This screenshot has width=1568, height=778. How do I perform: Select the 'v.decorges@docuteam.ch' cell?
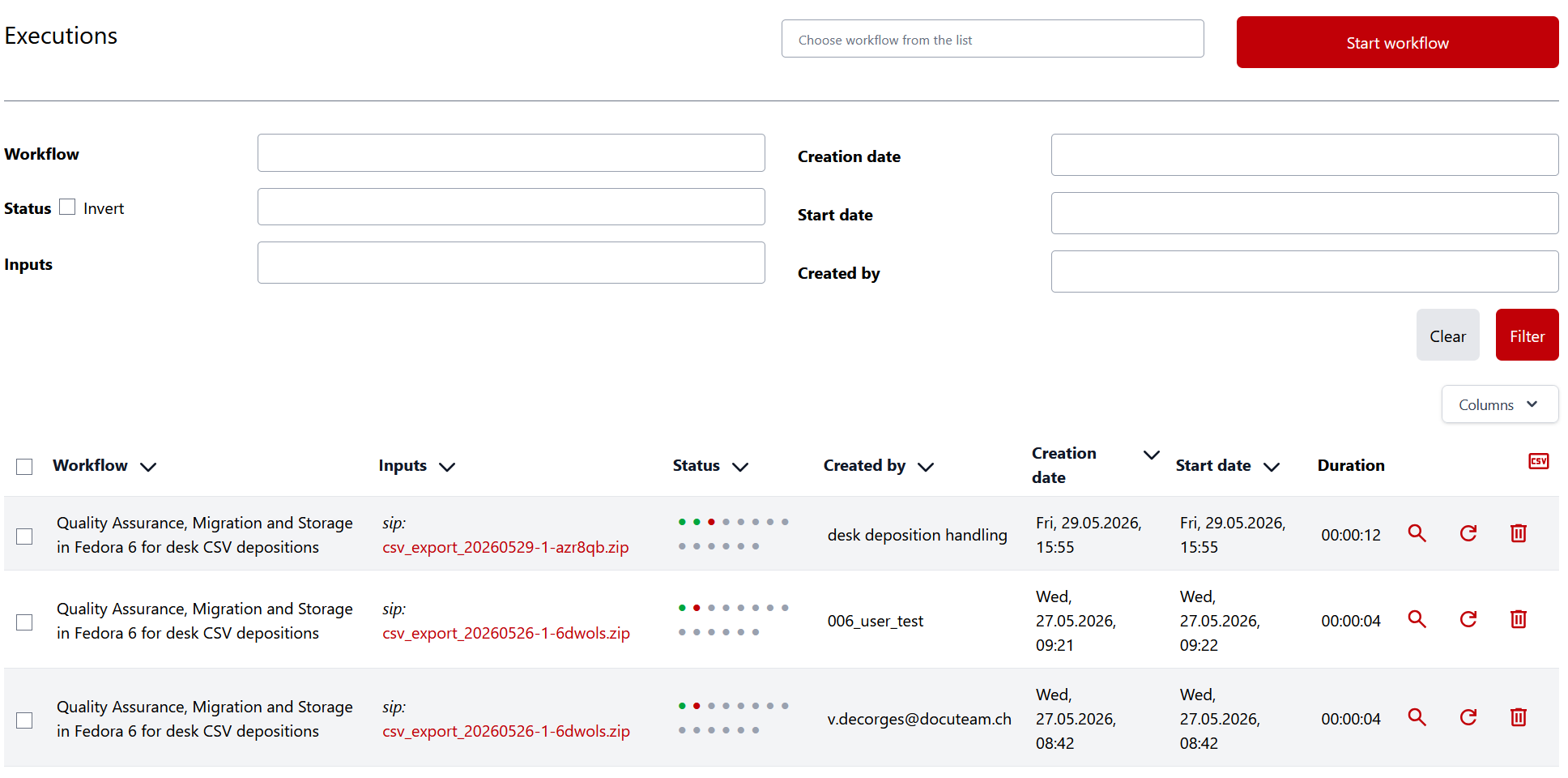pos(919,719)
